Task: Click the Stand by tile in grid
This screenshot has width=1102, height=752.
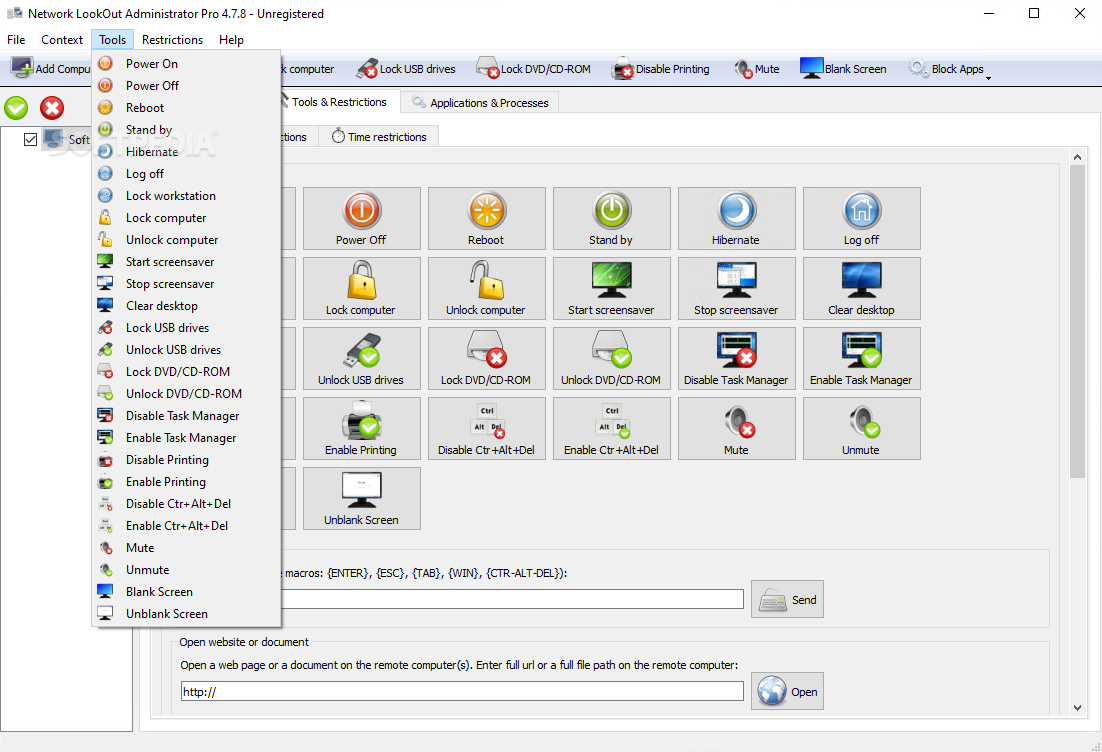Action: pyautogui.click(x=611, y=219)
